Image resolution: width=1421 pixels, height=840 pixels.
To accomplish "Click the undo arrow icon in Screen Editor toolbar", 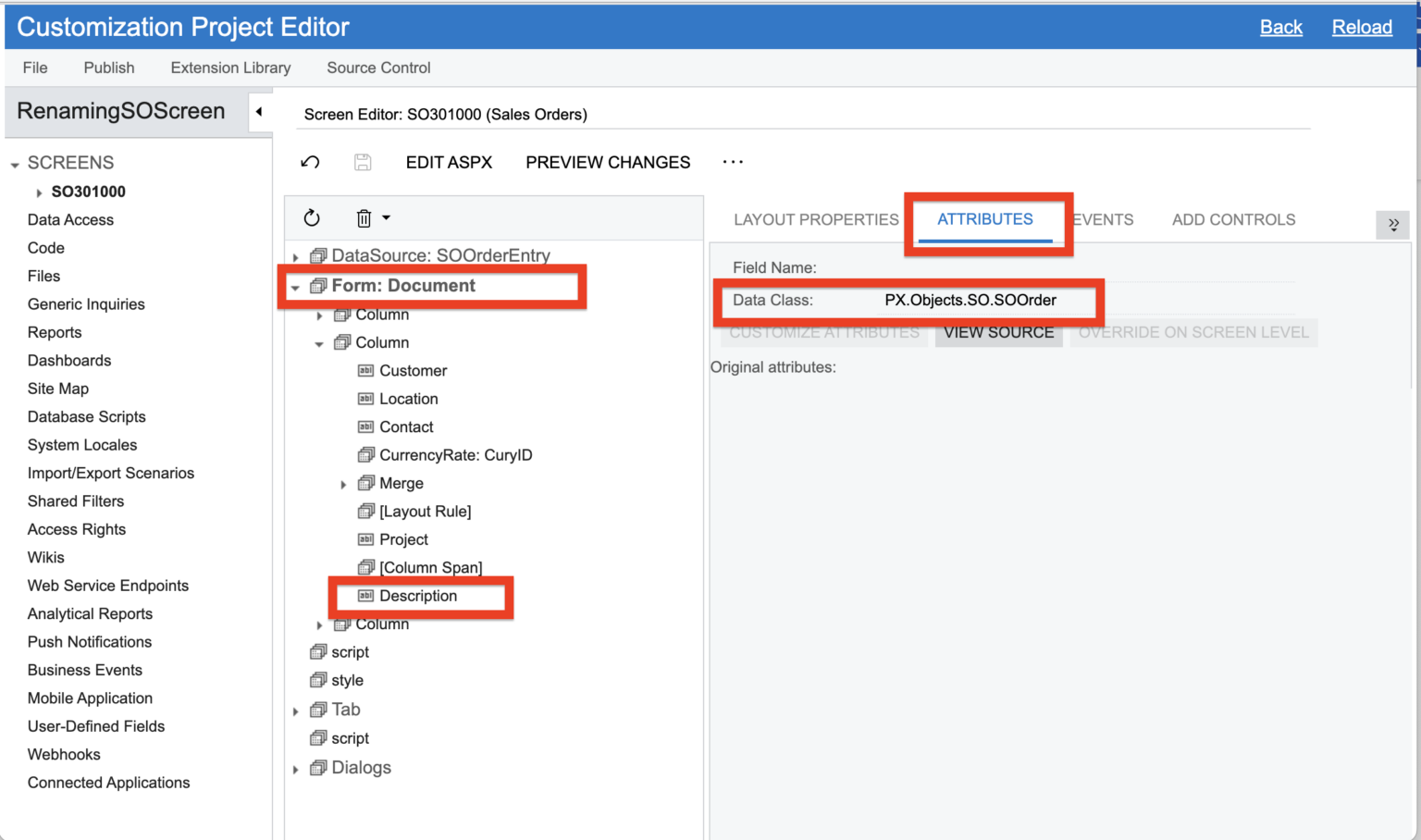I will (x=310, y=162).
